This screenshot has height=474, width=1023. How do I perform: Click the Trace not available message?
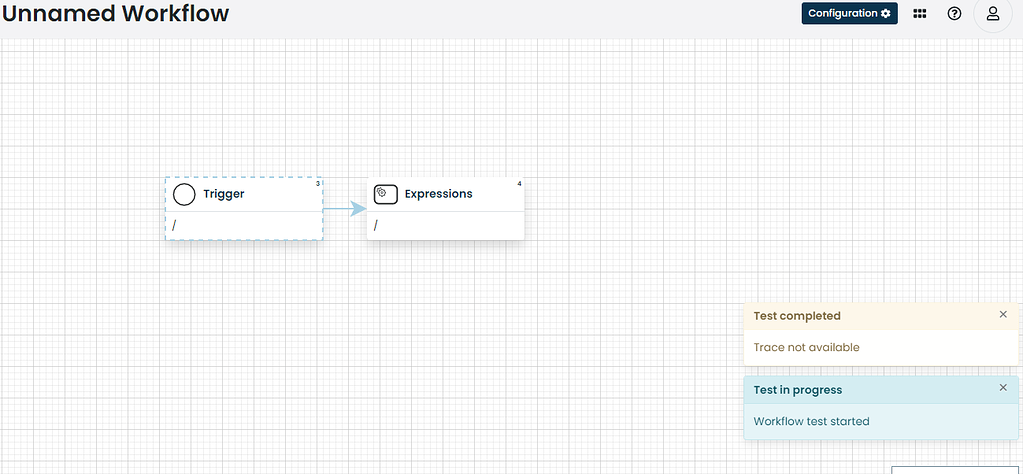806,348
